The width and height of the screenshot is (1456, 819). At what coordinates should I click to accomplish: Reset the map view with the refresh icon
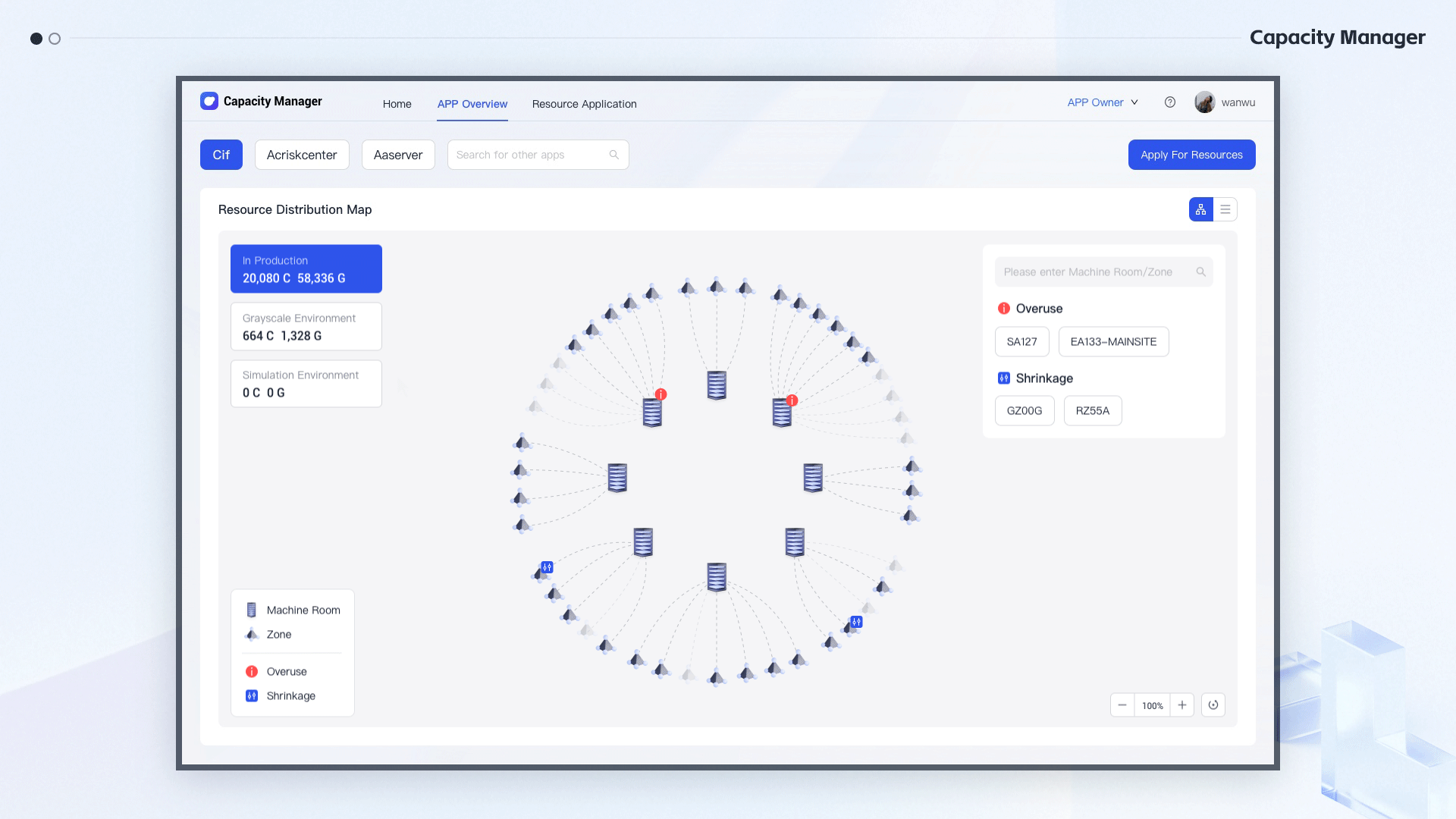(x=1213, y=705)
